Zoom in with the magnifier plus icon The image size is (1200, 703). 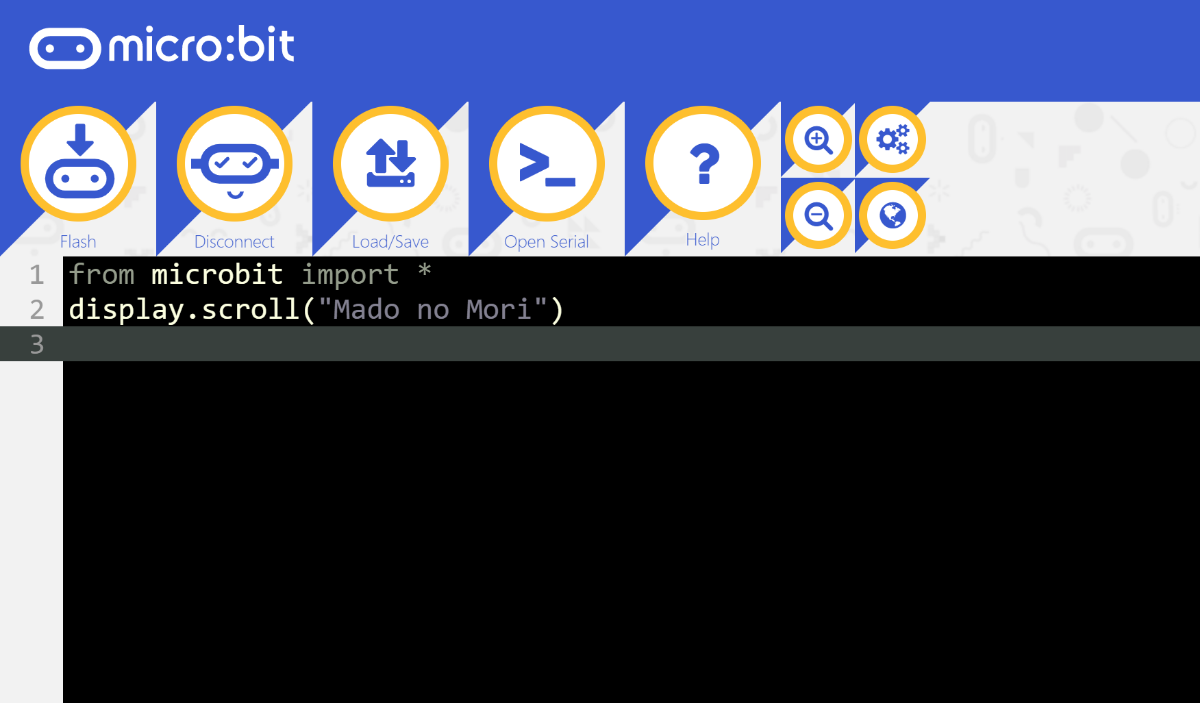818,140
